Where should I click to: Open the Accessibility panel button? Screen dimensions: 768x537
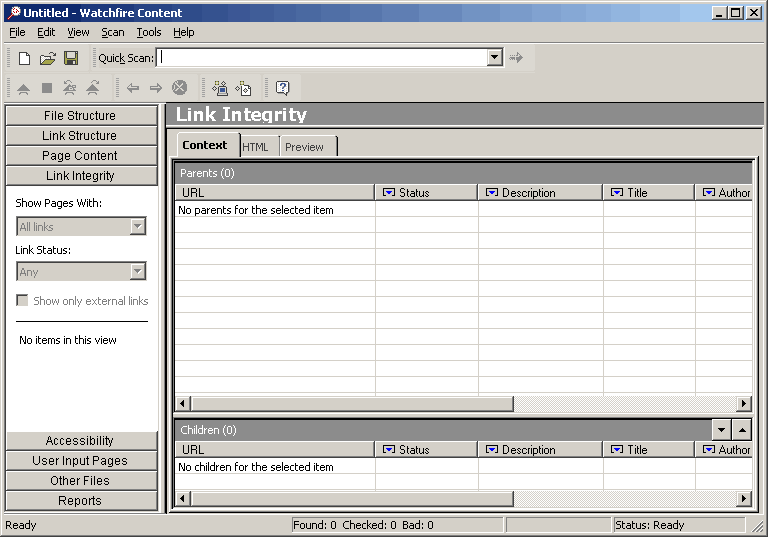pyautogui.click(x=81, y=441)
